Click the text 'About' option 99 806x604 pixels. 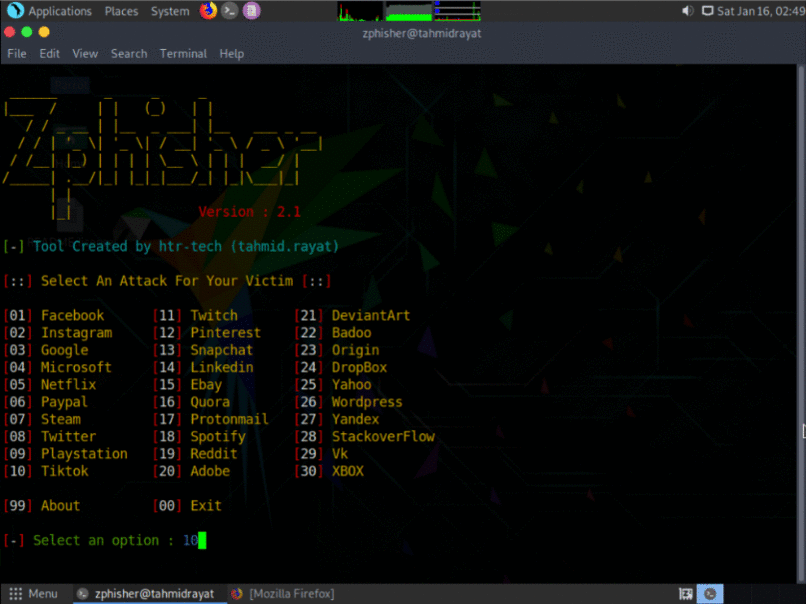point(61,506)
